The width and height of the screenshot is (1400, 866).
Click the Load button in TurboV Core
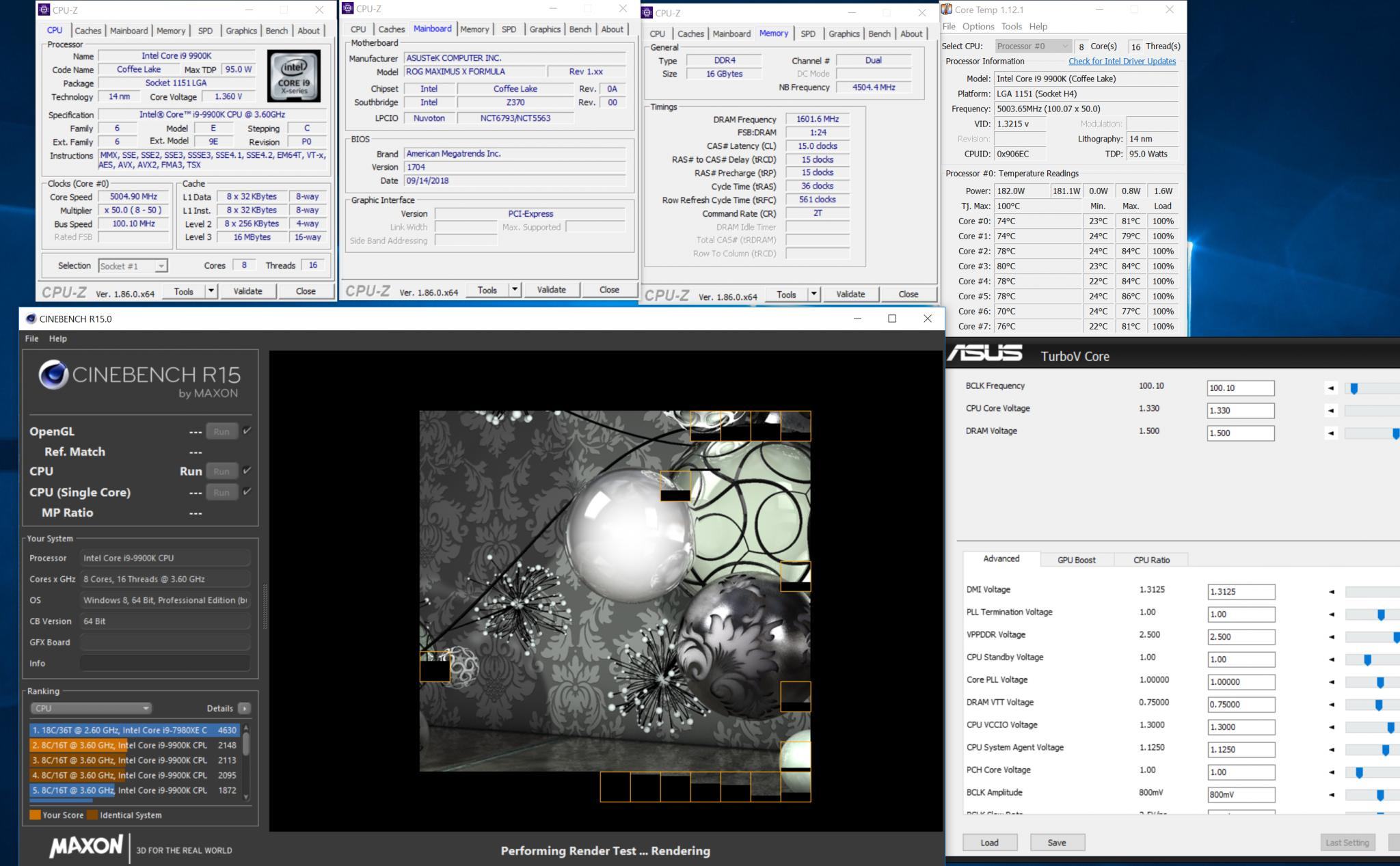click(x=989, y=843)
